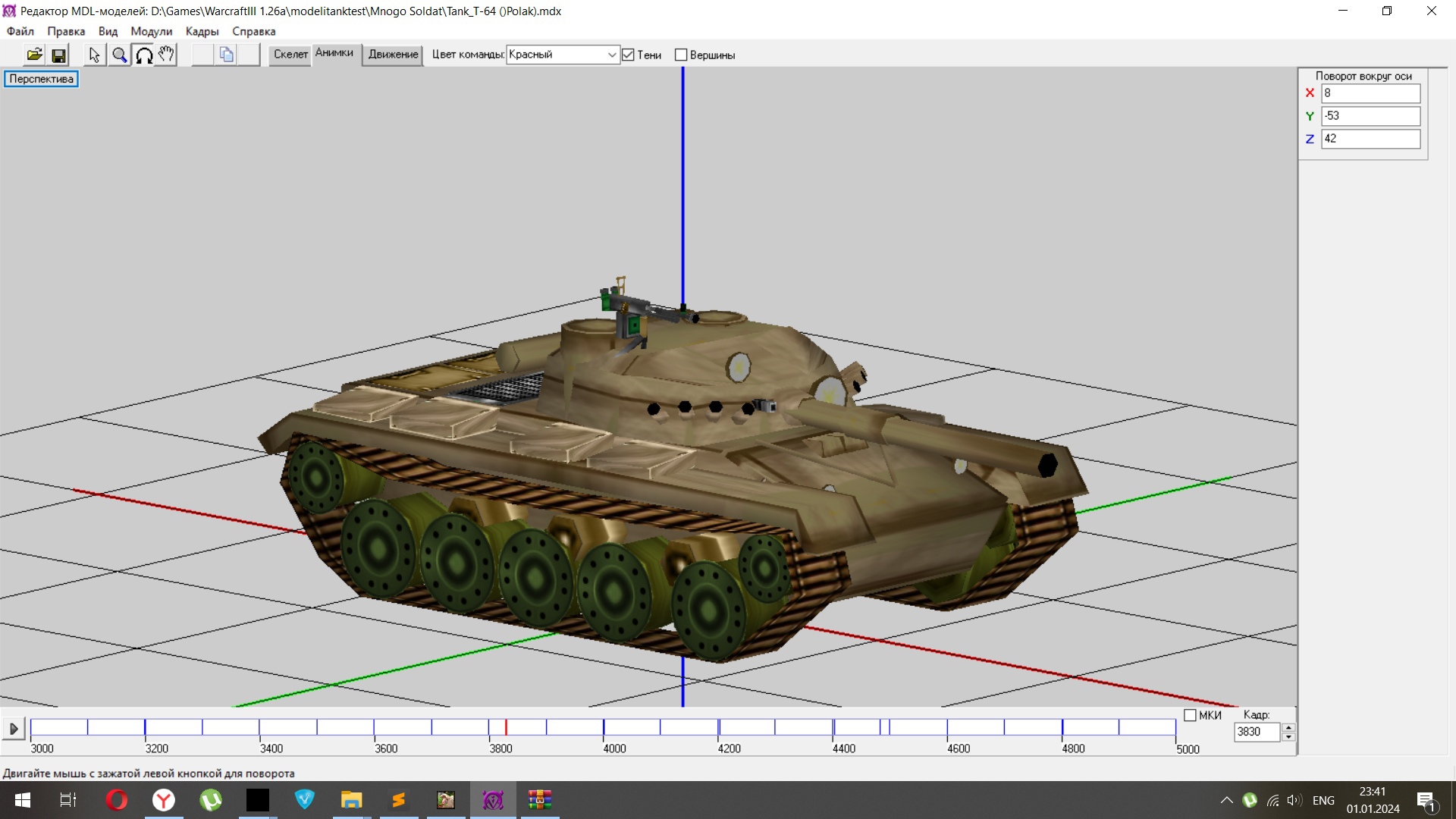Click the copy pages toolbar icon
Viewport: 1456px width, 819px height.
point(226,55)
